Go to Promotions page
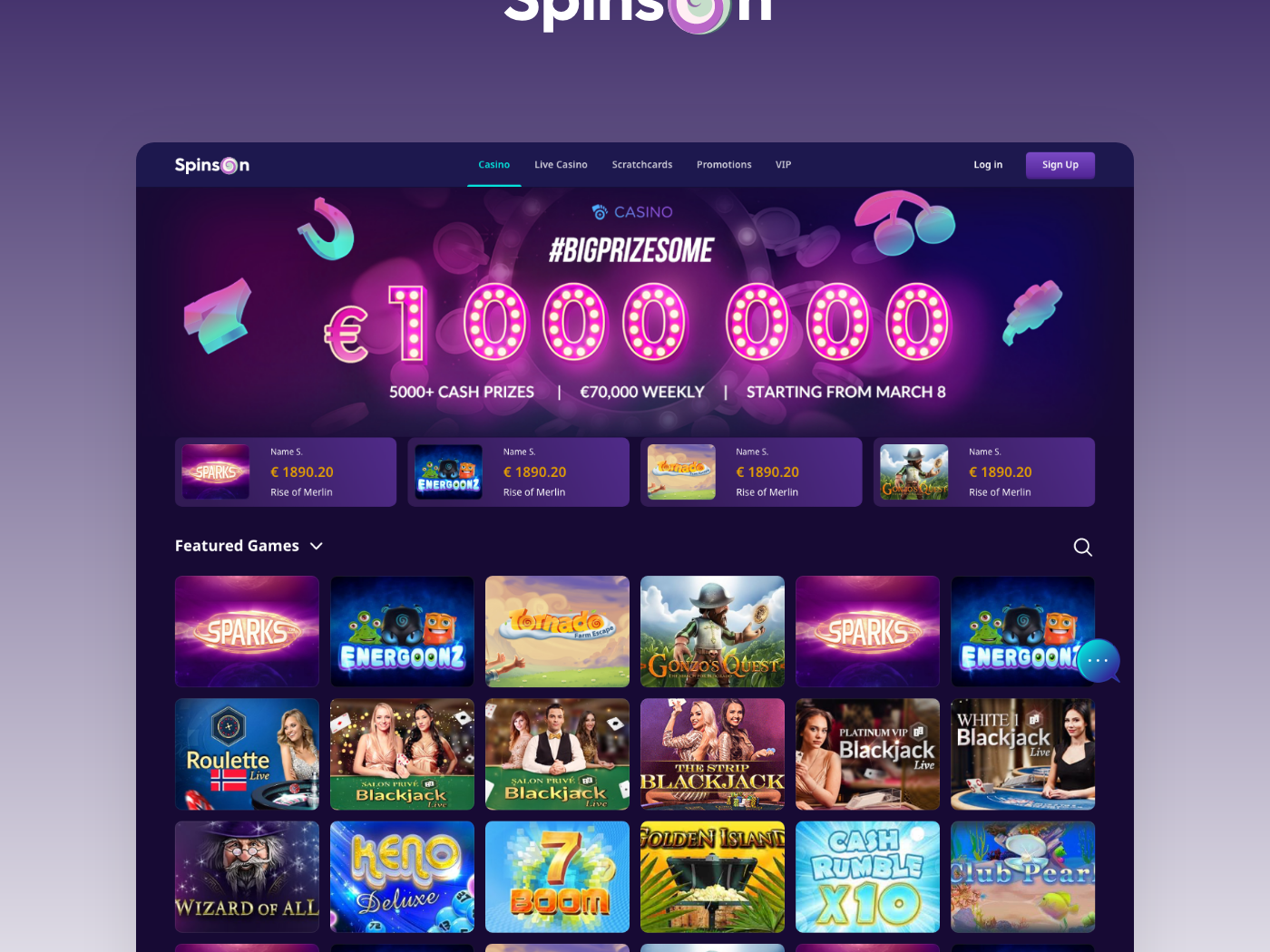 click(x=724, y=165)
